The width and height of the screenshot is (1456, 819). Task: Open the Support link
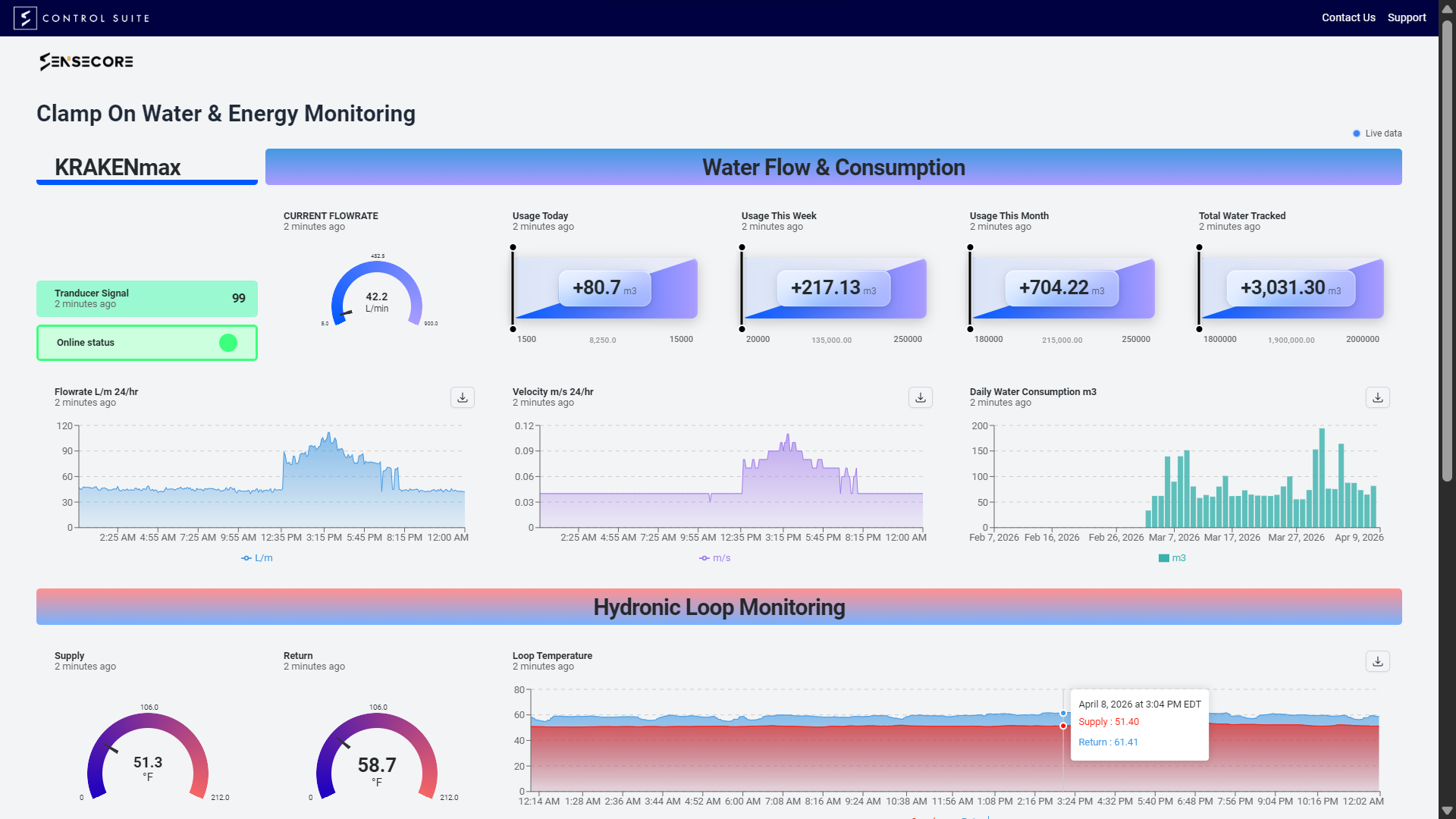1406,17
